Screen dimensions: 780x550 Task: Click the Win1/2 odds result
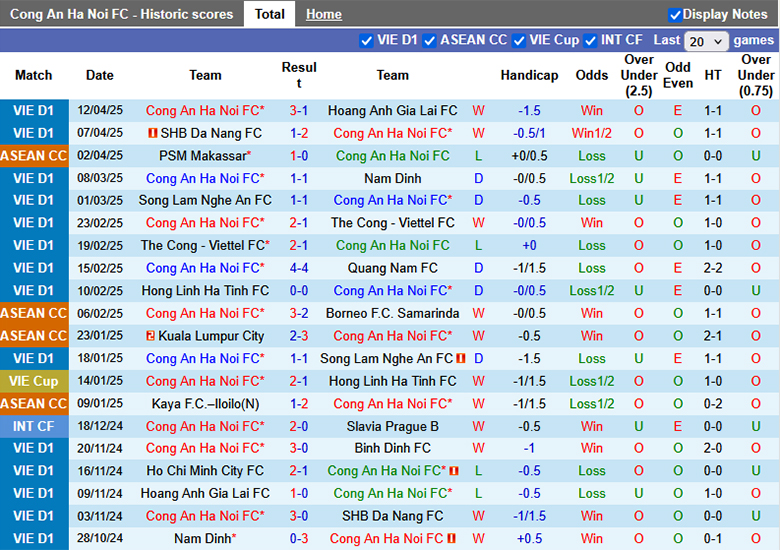coord(591,133)
